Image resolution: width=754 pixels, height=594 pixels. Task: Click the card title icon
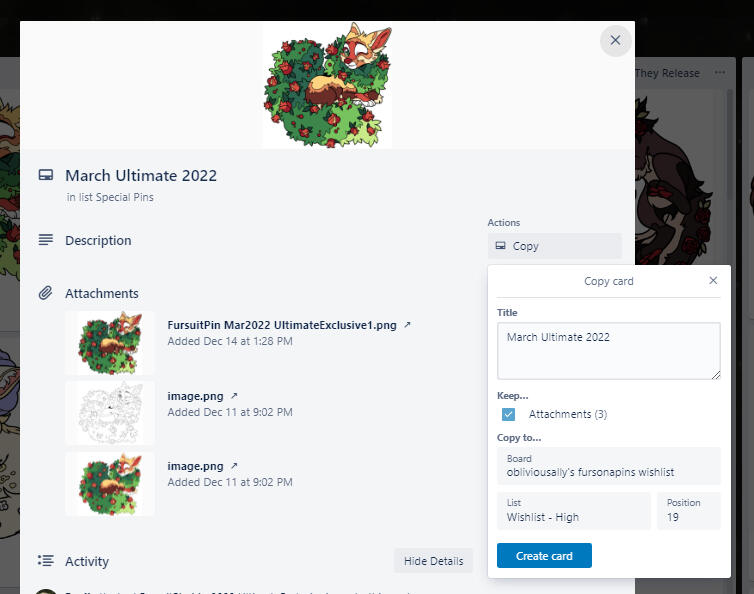pyautogui.click(x=45, y=175)
